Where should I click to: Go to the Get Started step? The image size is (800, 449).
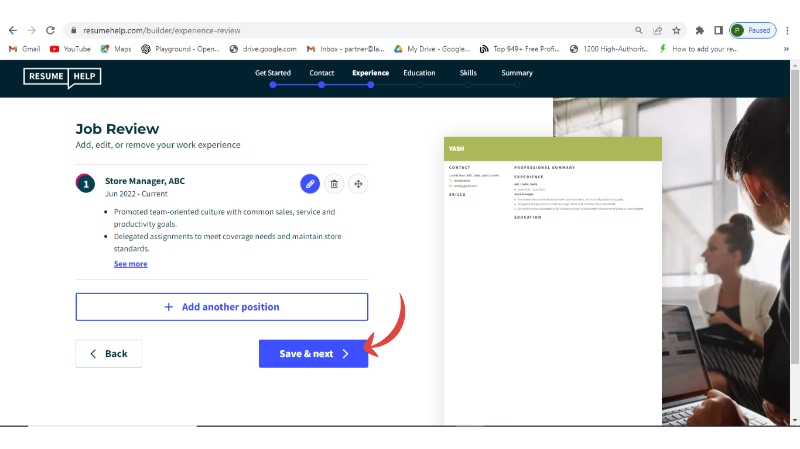click(273, 73)
